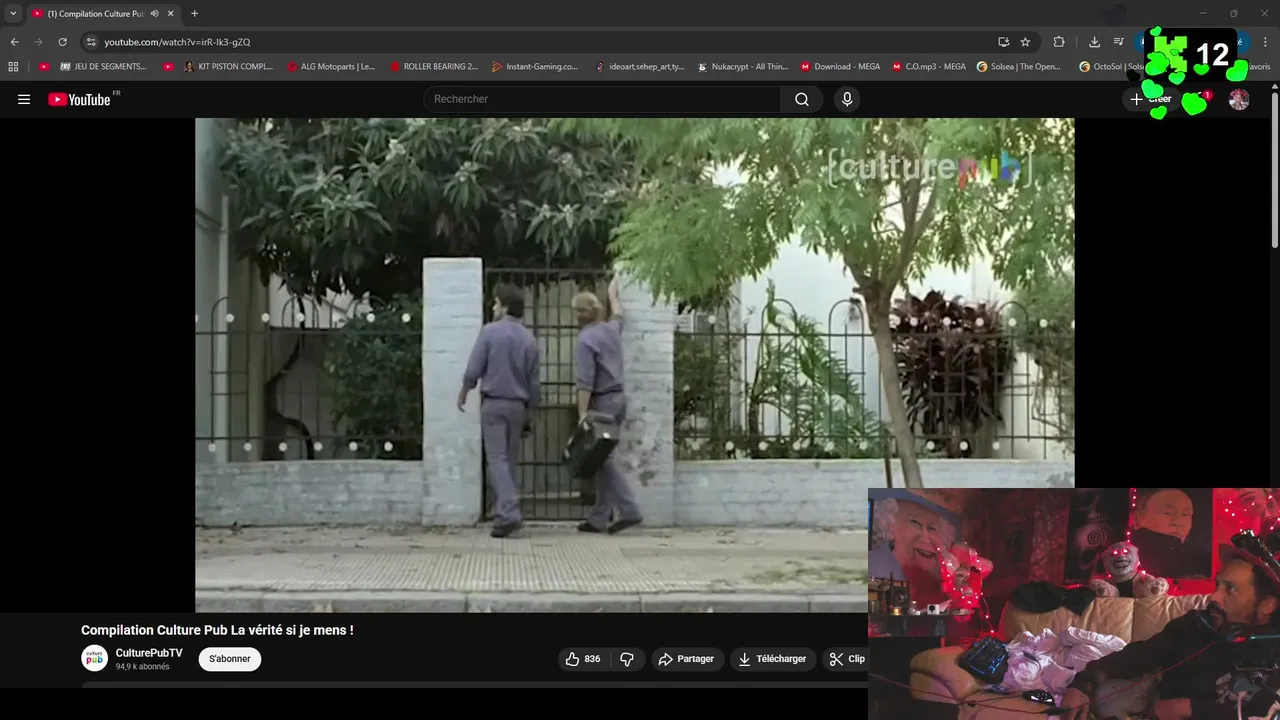This screenshot has width=1280, height=720.
Task: Reload the page with the refresh icon
Action: (62, 42)
